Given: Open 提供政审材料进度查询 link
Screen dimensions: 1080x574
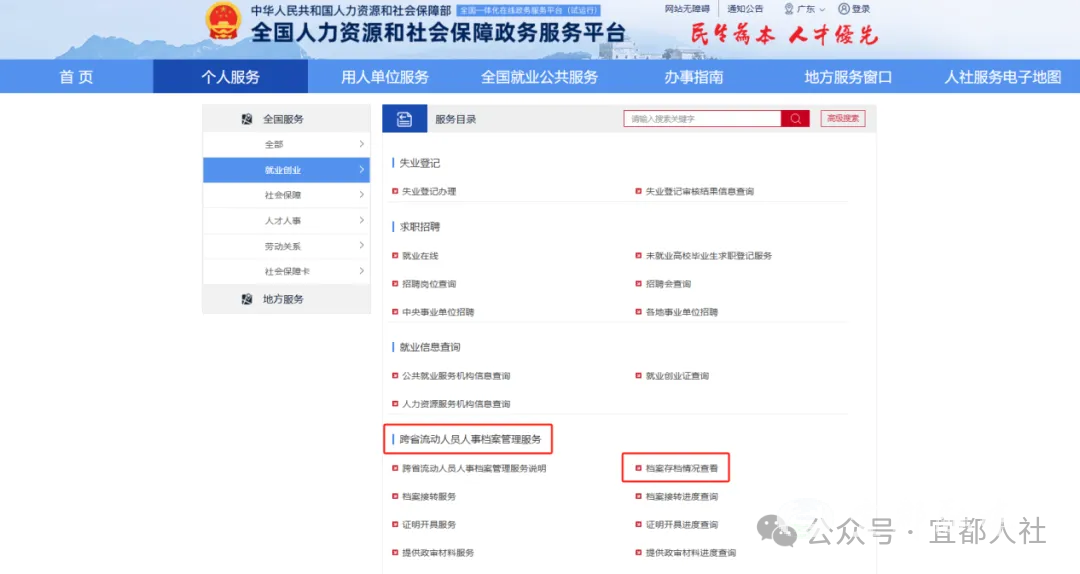Looking at the screenshot, I should [x=690, y=553].
